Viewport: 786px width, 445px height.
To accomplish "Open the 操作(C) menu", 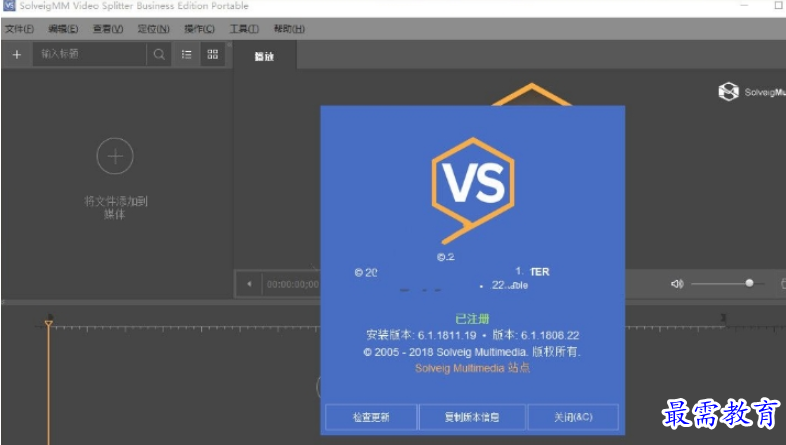I will coord(199,29).
